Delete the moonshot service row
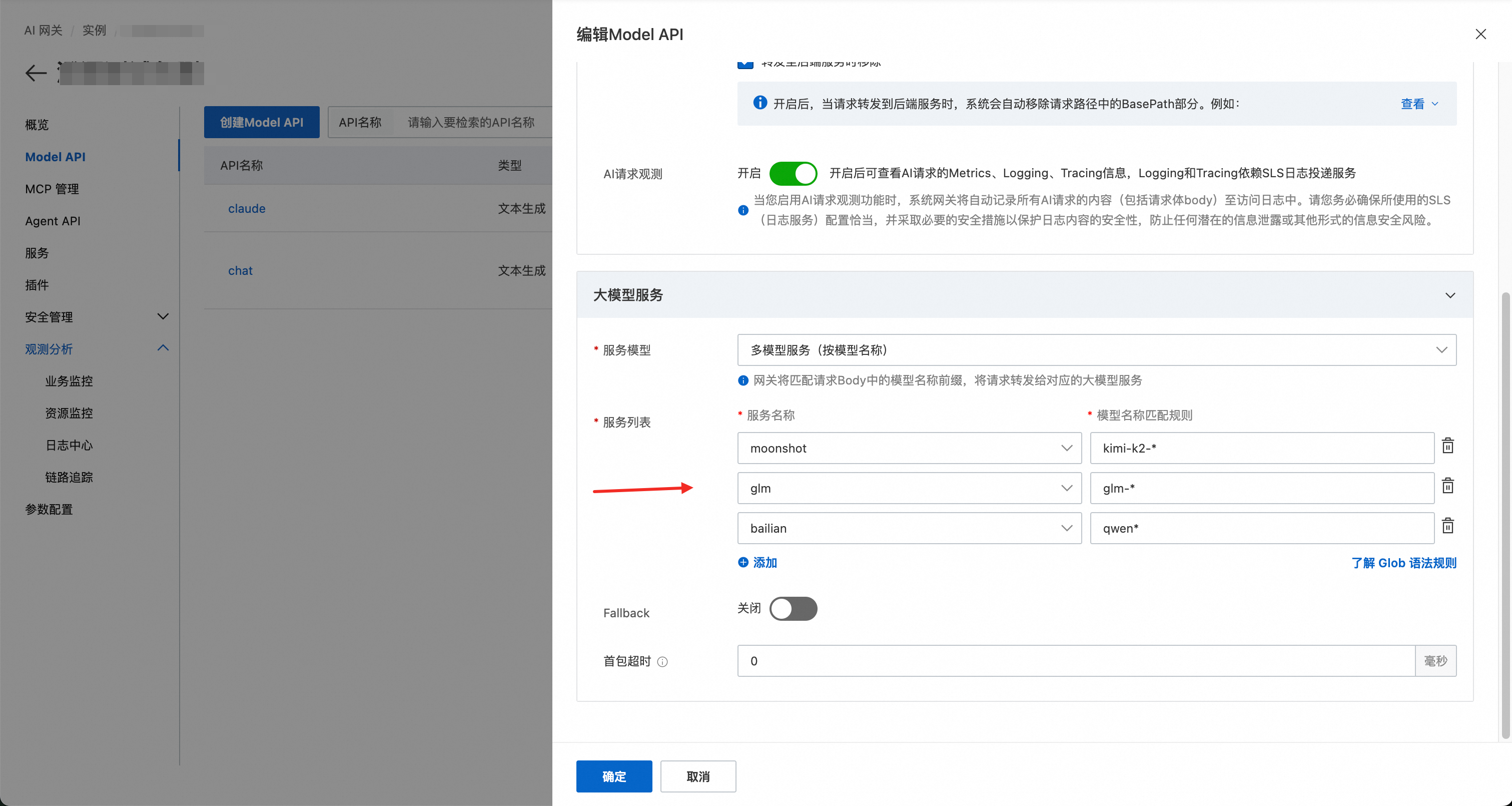 point(1447,446)
